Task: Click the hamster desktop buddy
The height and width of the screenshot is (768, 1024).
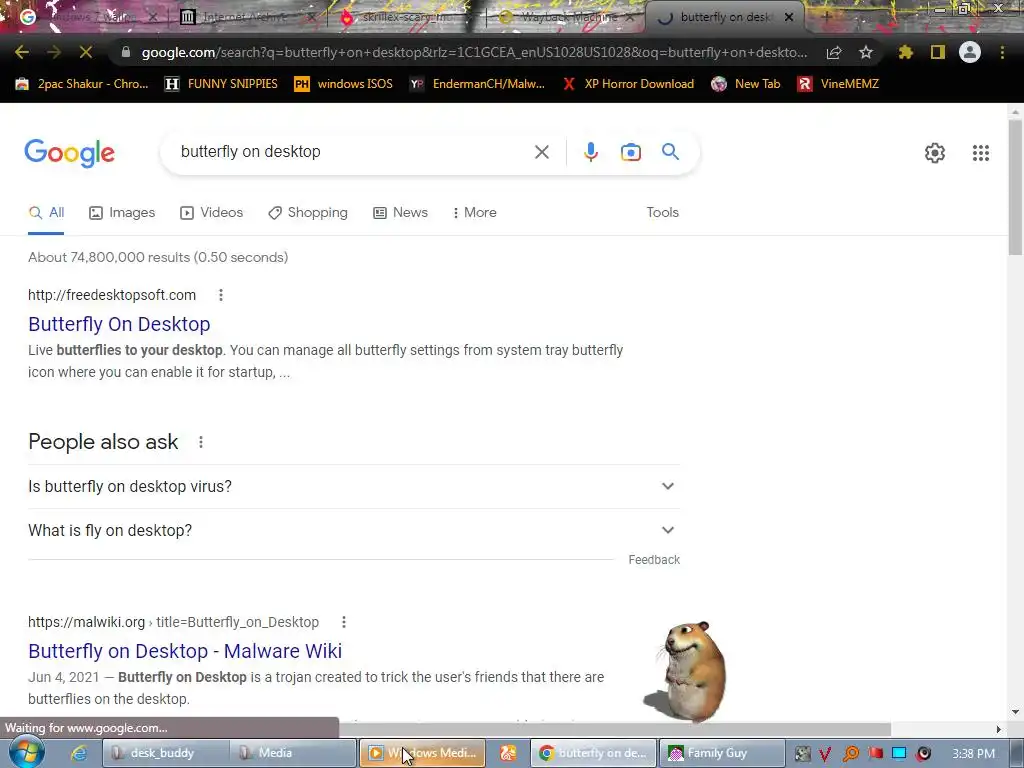Action: pos(686,671)
